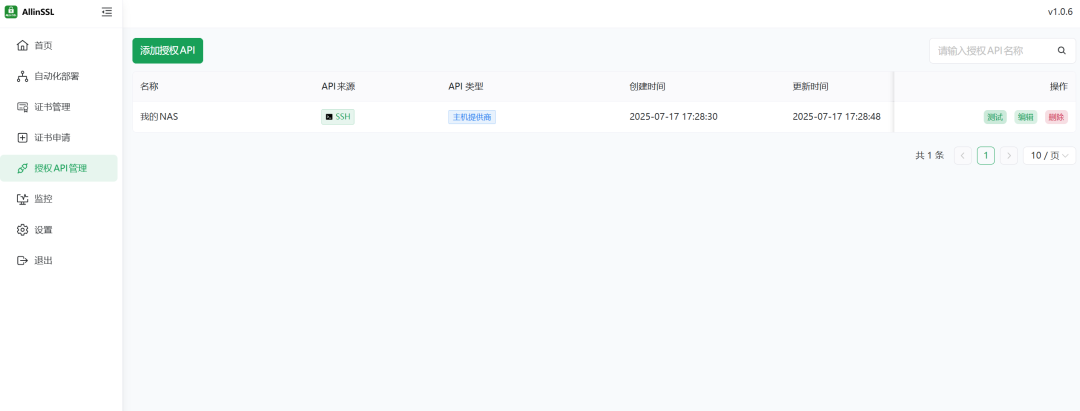Delete the 我的NAS entry with 删除
Image resolution: width=1080 pixels, height=411 pixels.
pos(1056,117)
